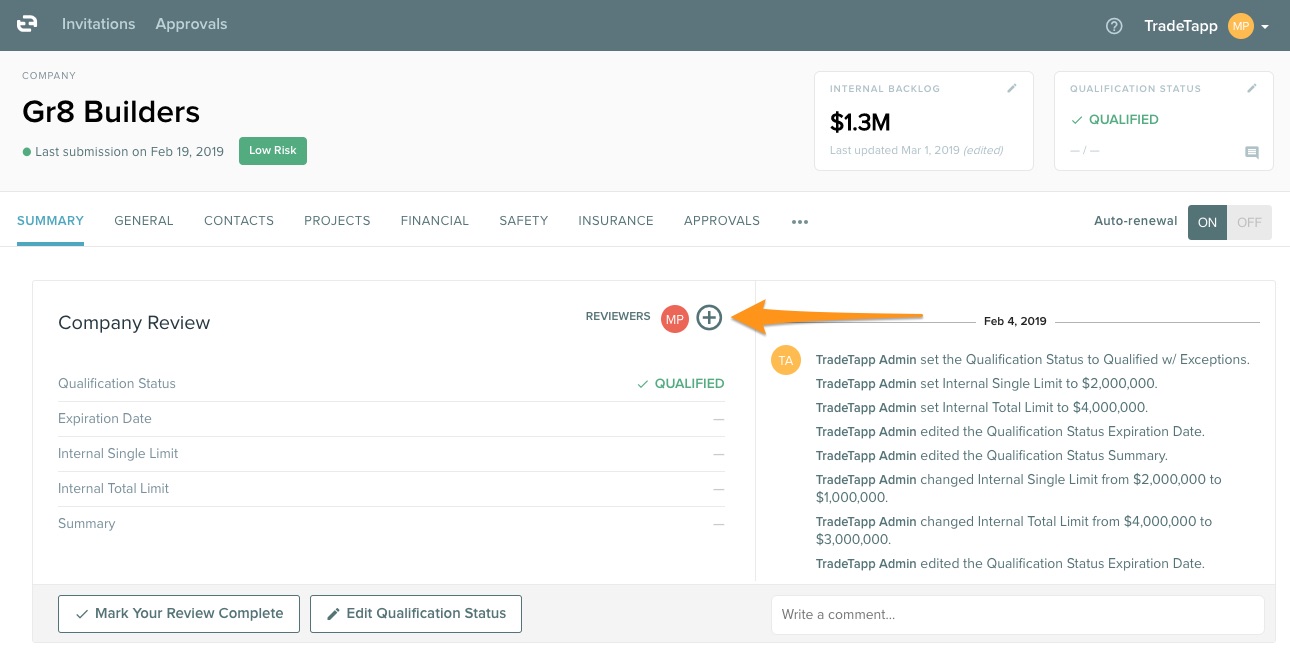Switch Auto-renewal to OFF
The height and width of the screenshot is (655, 1290).
(x=1249, y=222)
